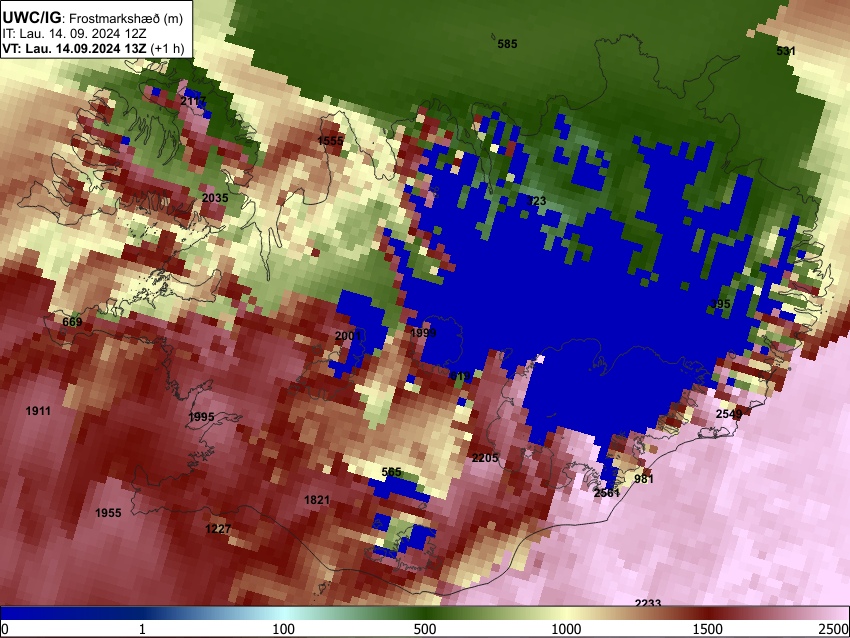Viewport: 850px width, 638px height.
Task: Click the station value 2561
Action: click(x=606, y=493)
